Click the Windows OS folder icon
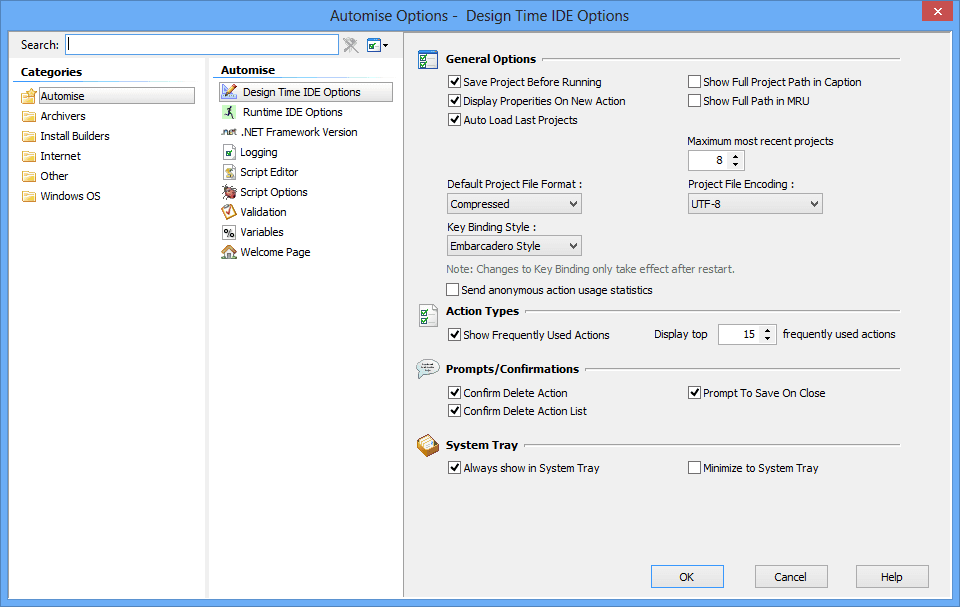This screenshot has width=960, height=607. pos(29,196)
